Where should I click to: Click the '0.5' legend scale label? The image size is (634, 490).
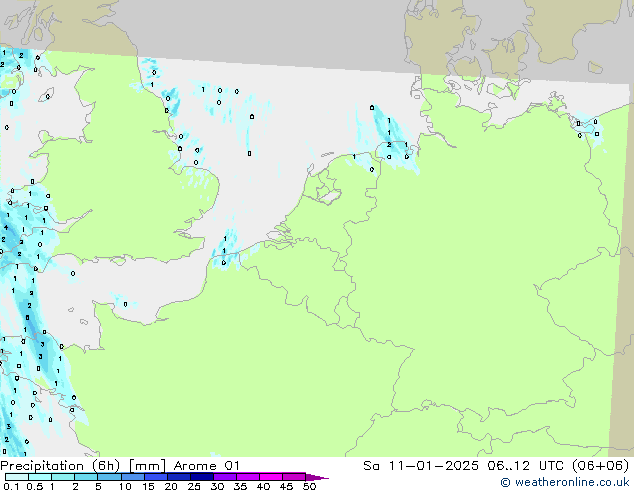[x=35, y=486]
